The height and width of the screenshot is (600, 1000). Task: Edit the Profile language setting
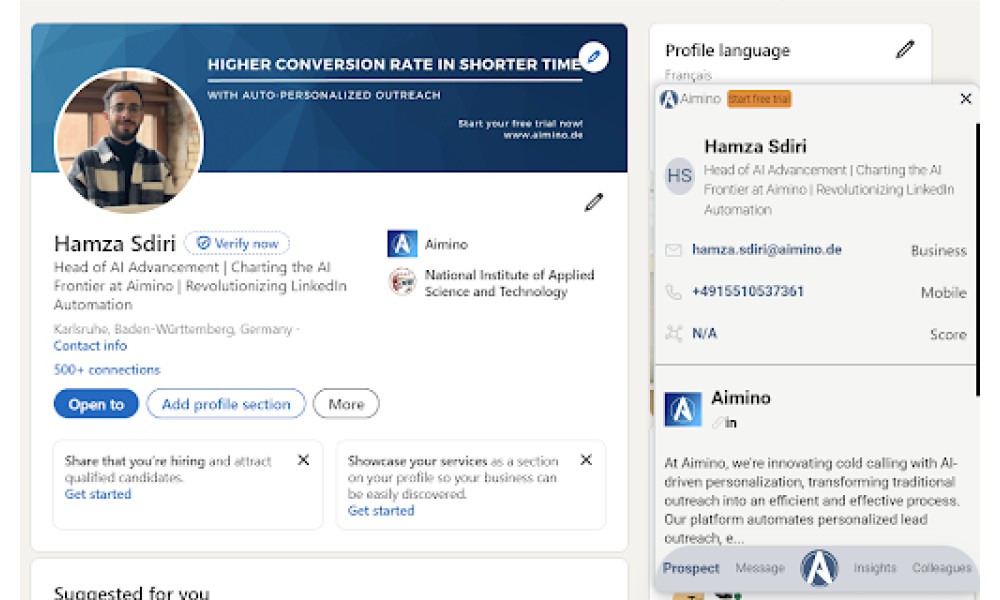pos(905,50)
